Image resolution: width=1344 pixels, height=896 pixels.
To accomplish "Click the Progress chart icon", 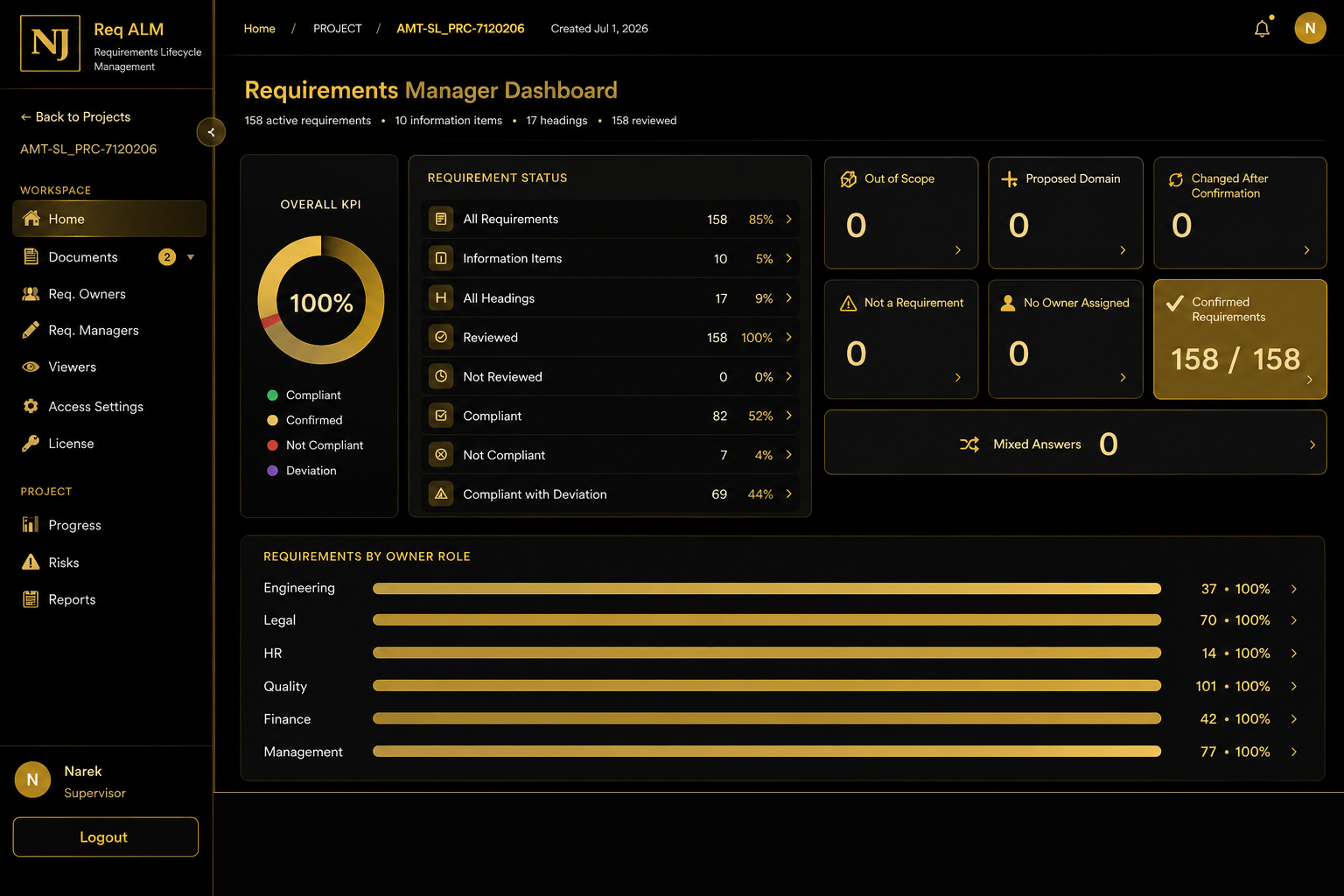I will click(31, 525).
